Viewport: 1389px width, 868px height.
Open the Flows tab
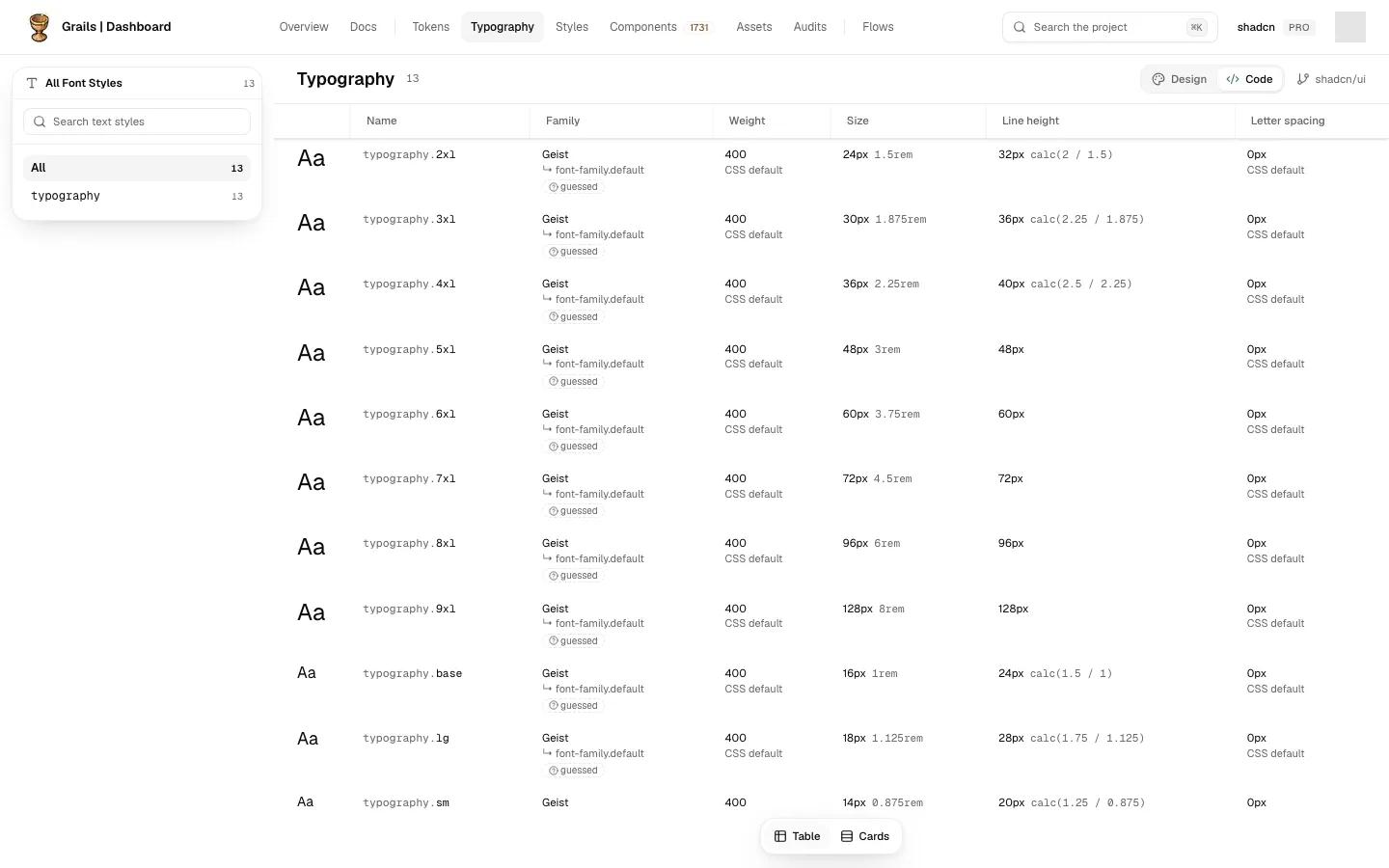tap(878, 27)
